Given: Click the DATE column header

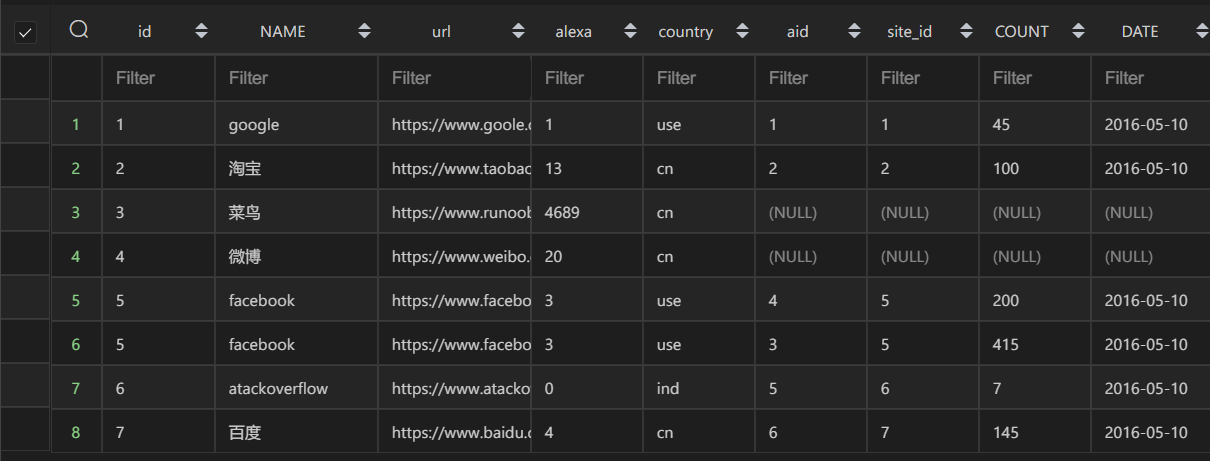Looking at the screenshot, I should point(1140,31).
